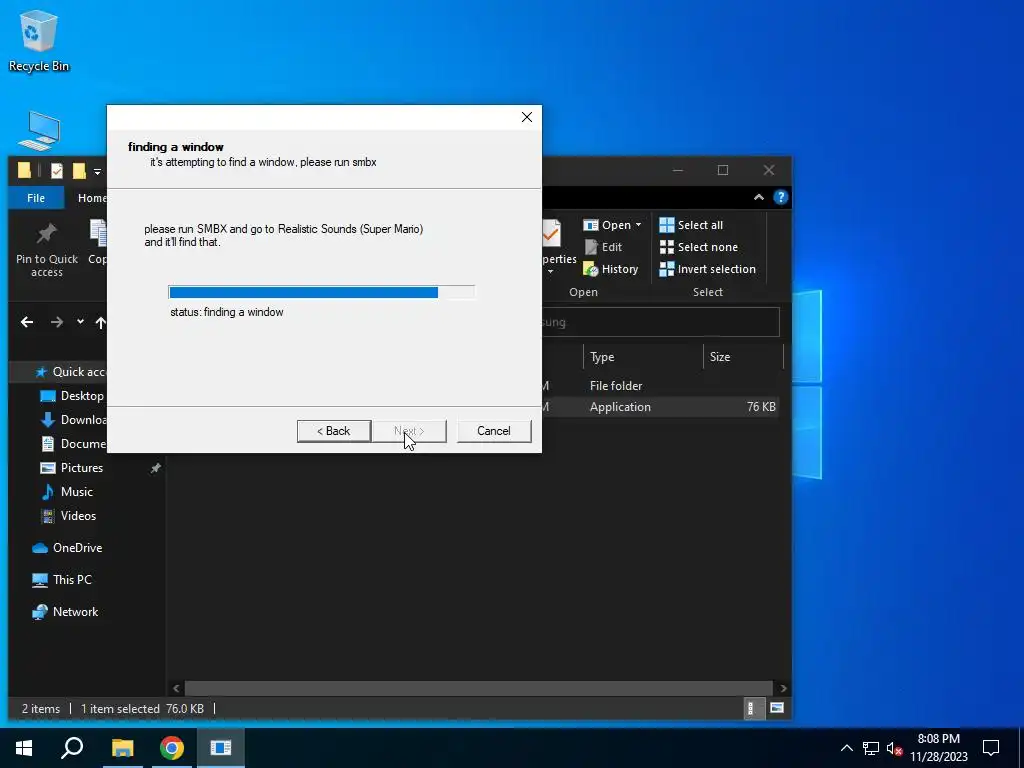The height and width of the screenshot is (768, 1024).
Task: Click the disabled Next button
Action: tap(409, 431)
